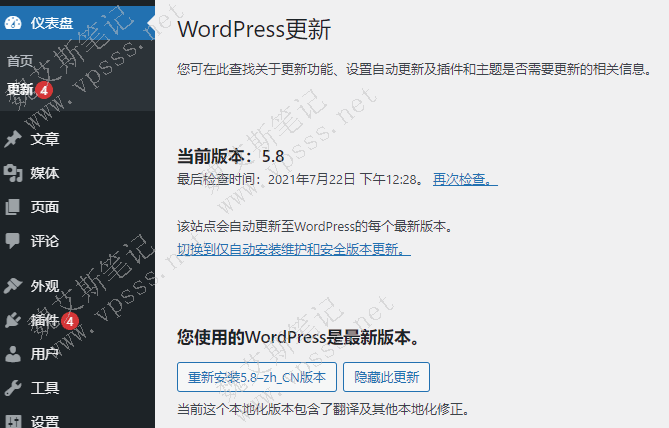Click 切换到仅自动安装维护和安全版本更新 link

(294, 249)
